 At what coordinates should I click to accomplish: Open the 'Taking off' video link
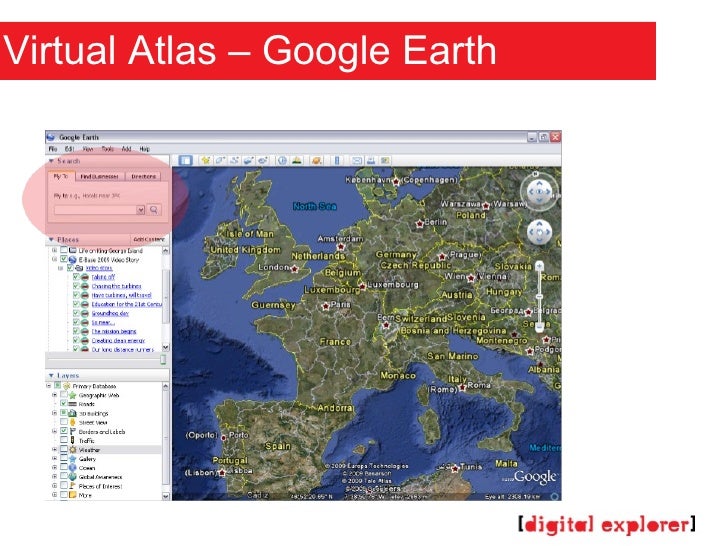(103, 277)
